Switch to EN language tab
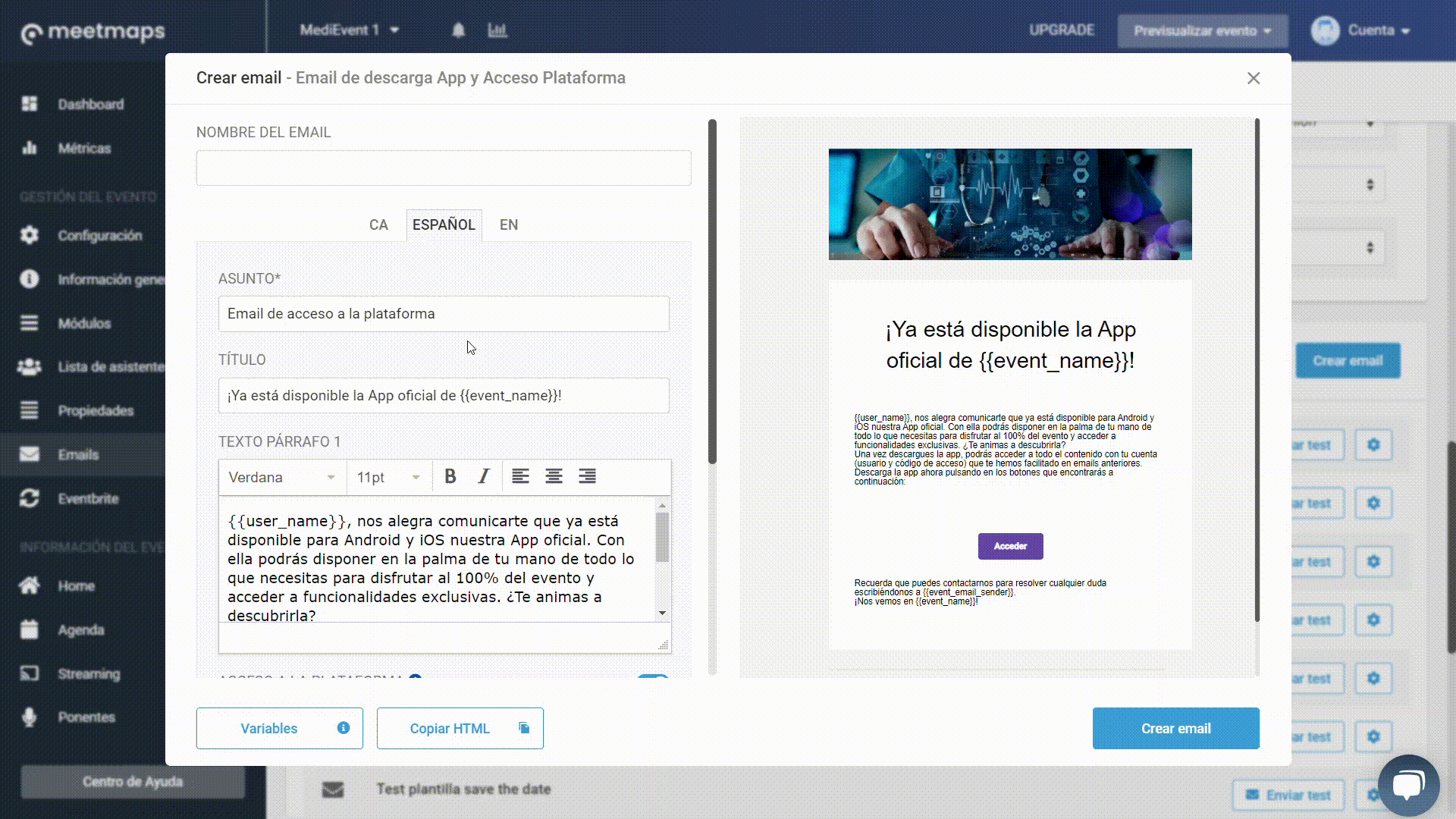Image resolution: width=1456 pixels, height=819 pixels. pyautogui.click(x=508, y=224)
